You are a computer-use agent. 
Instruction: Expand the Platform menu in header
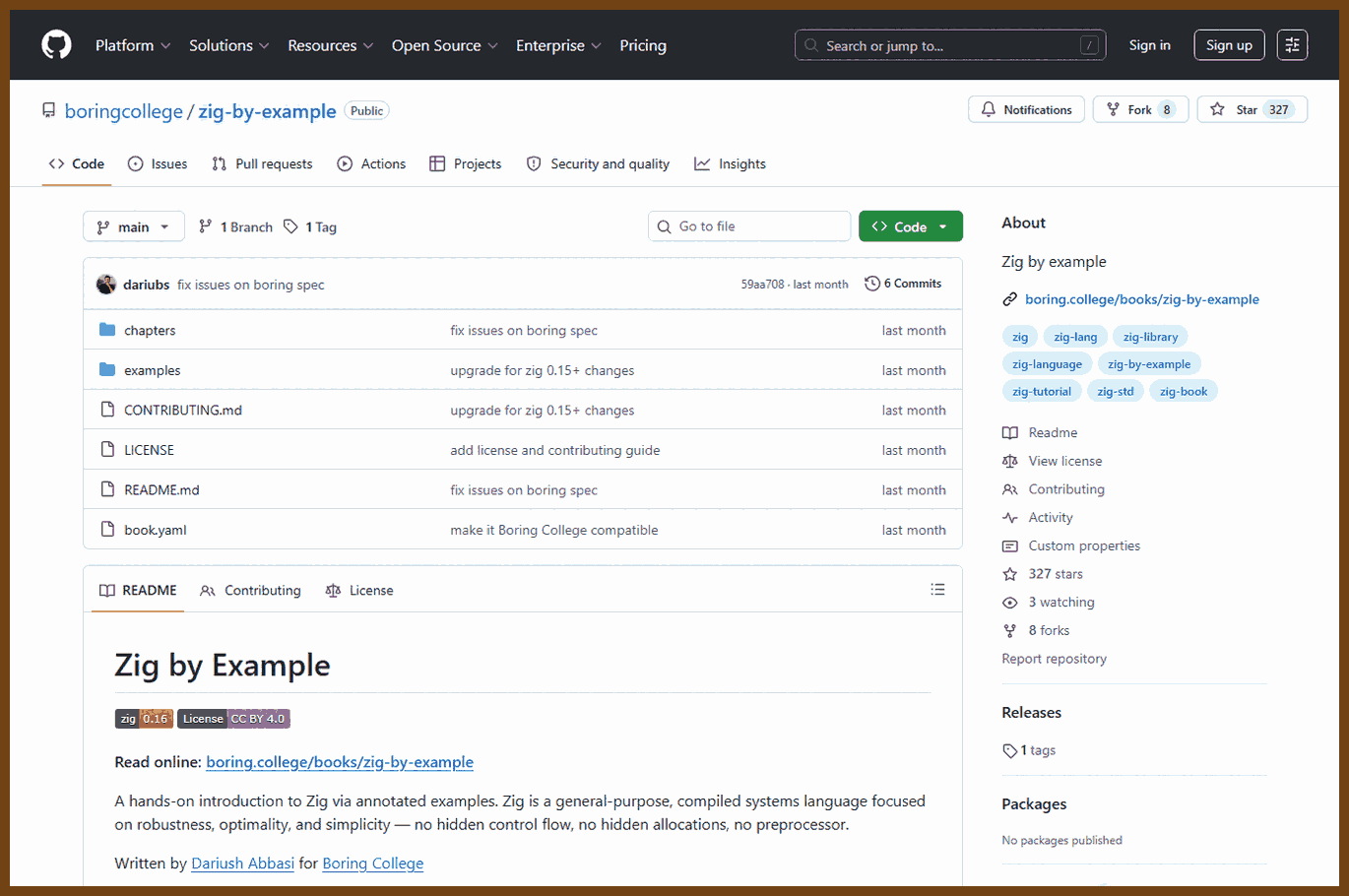[x=133, y=45]
